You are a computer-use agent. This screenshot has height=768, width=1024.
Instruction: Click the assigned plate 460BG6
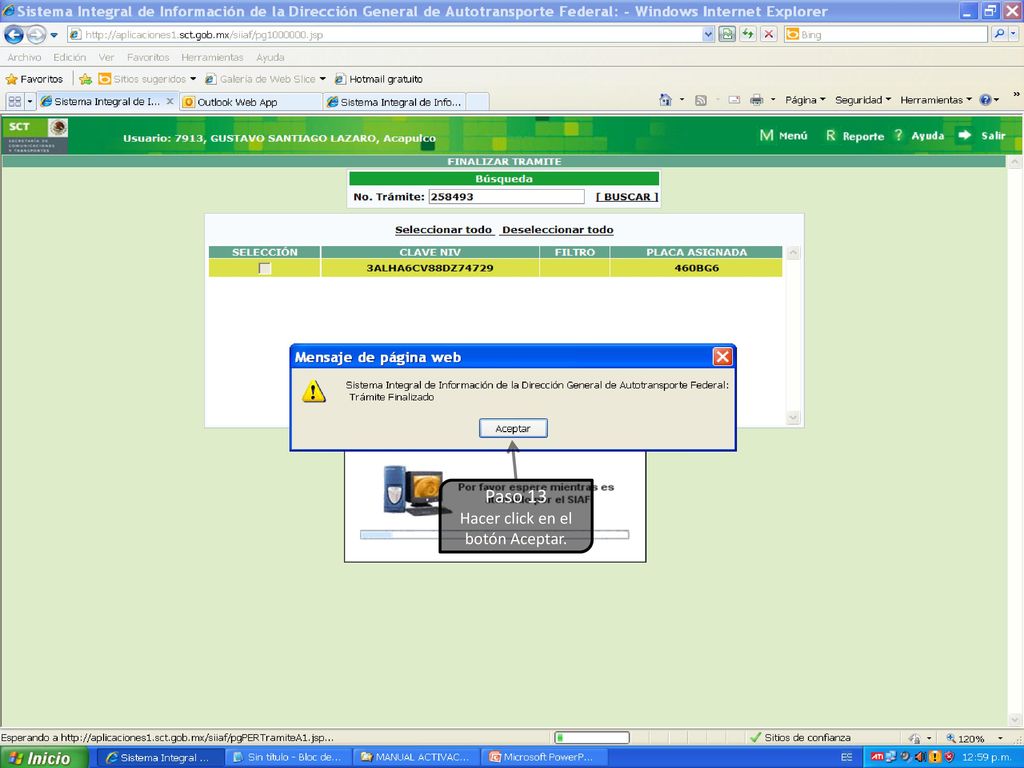click(697, 268)
